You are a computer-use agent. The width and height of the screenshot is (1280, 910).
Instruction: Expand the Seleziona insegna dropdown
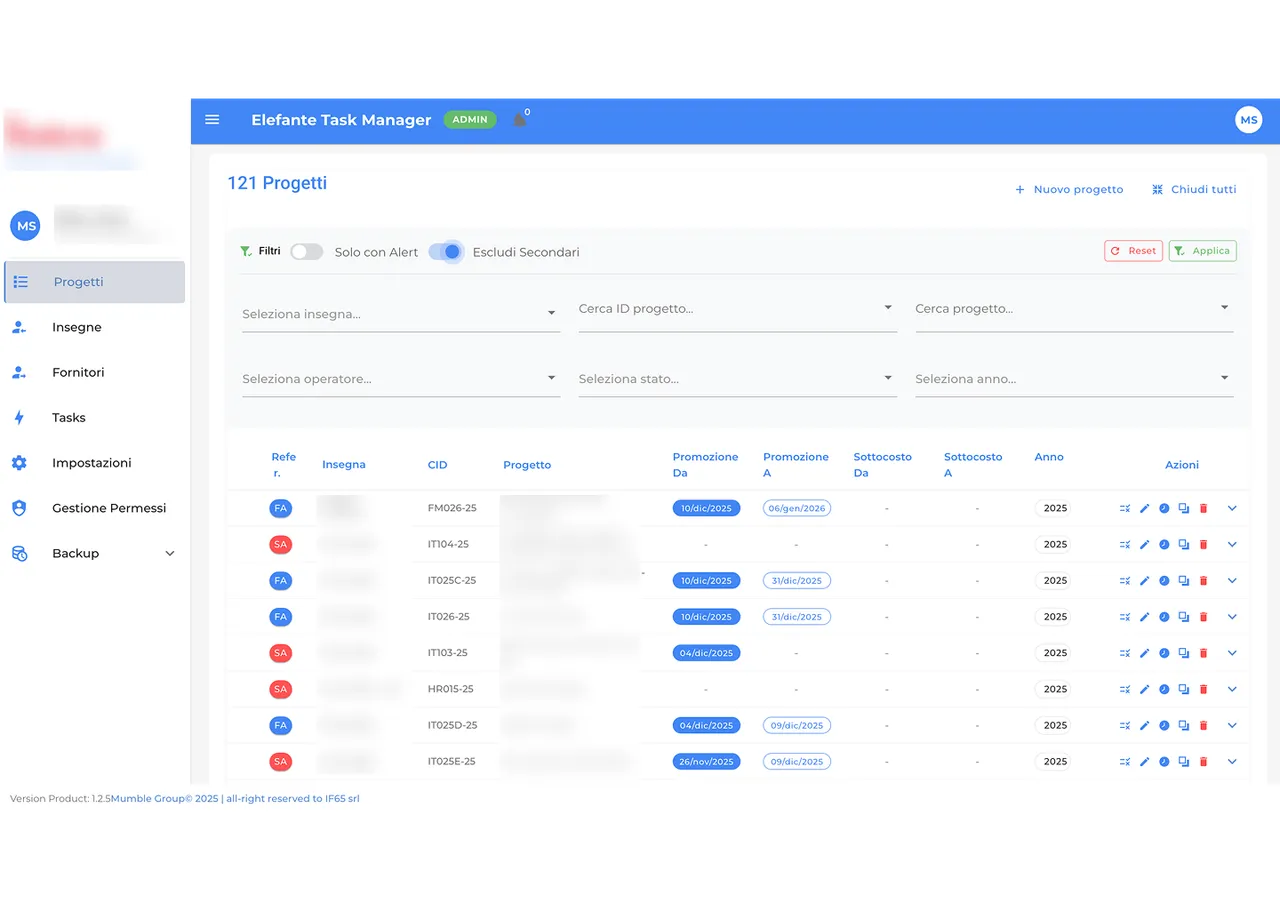pyautogui.click(x=400, y=313)
